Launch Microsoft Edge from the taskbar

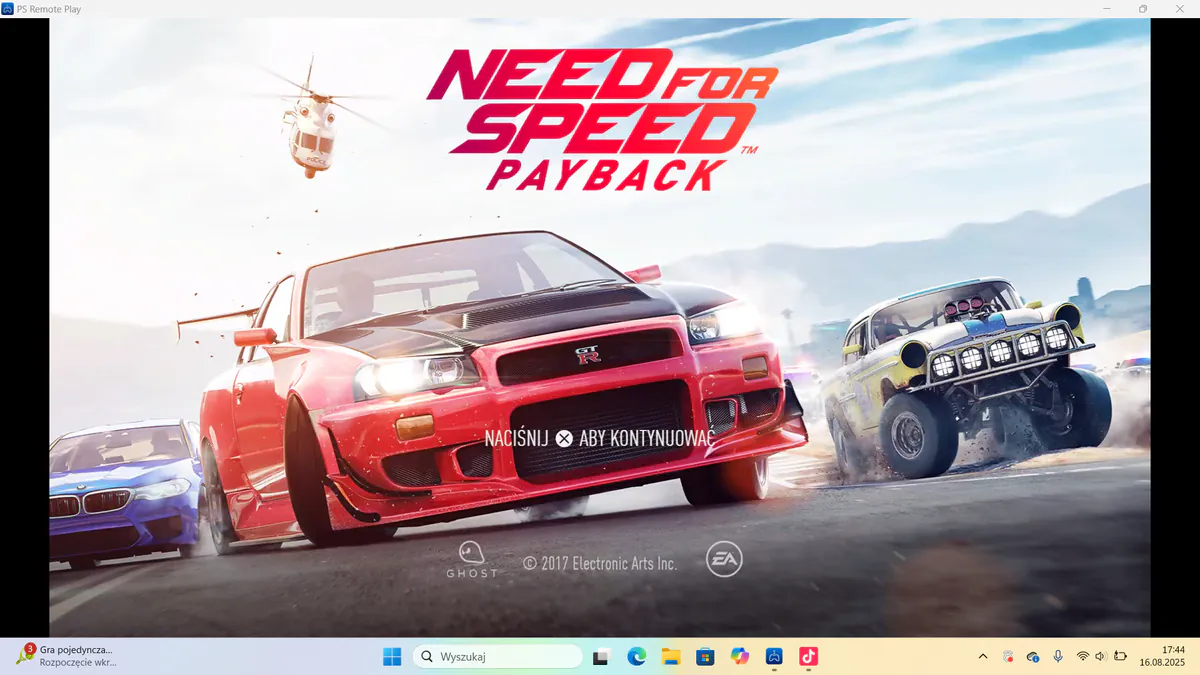pyautogui.click(x=636, y=656)
